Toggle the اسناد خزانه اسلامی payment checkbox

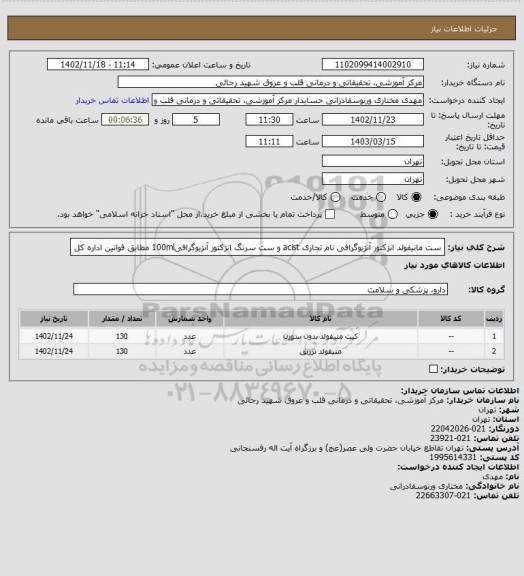coord(330,214)
